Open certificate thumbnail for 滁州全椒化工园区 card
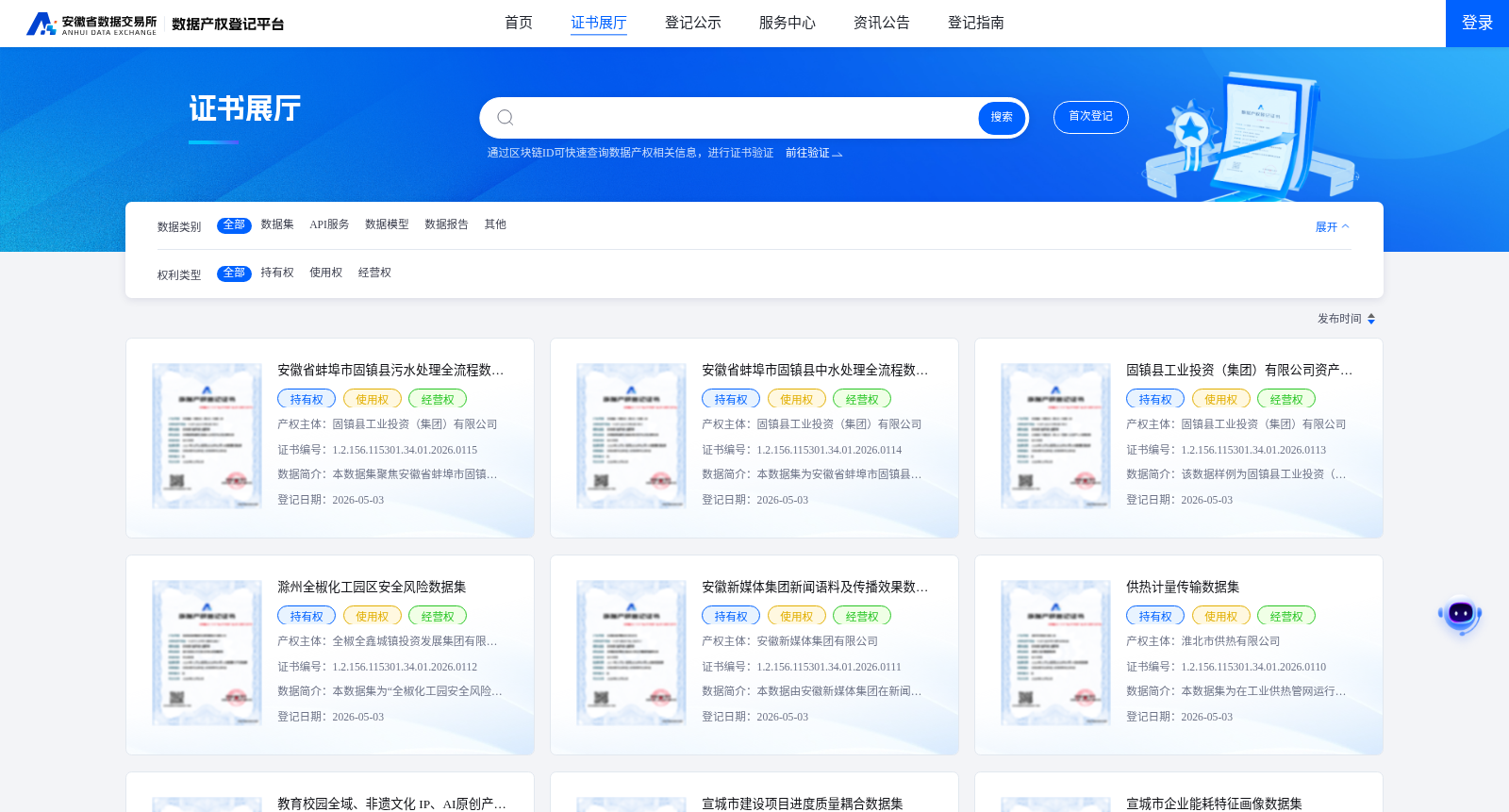 pyautogui.click(x=207, y=653)
